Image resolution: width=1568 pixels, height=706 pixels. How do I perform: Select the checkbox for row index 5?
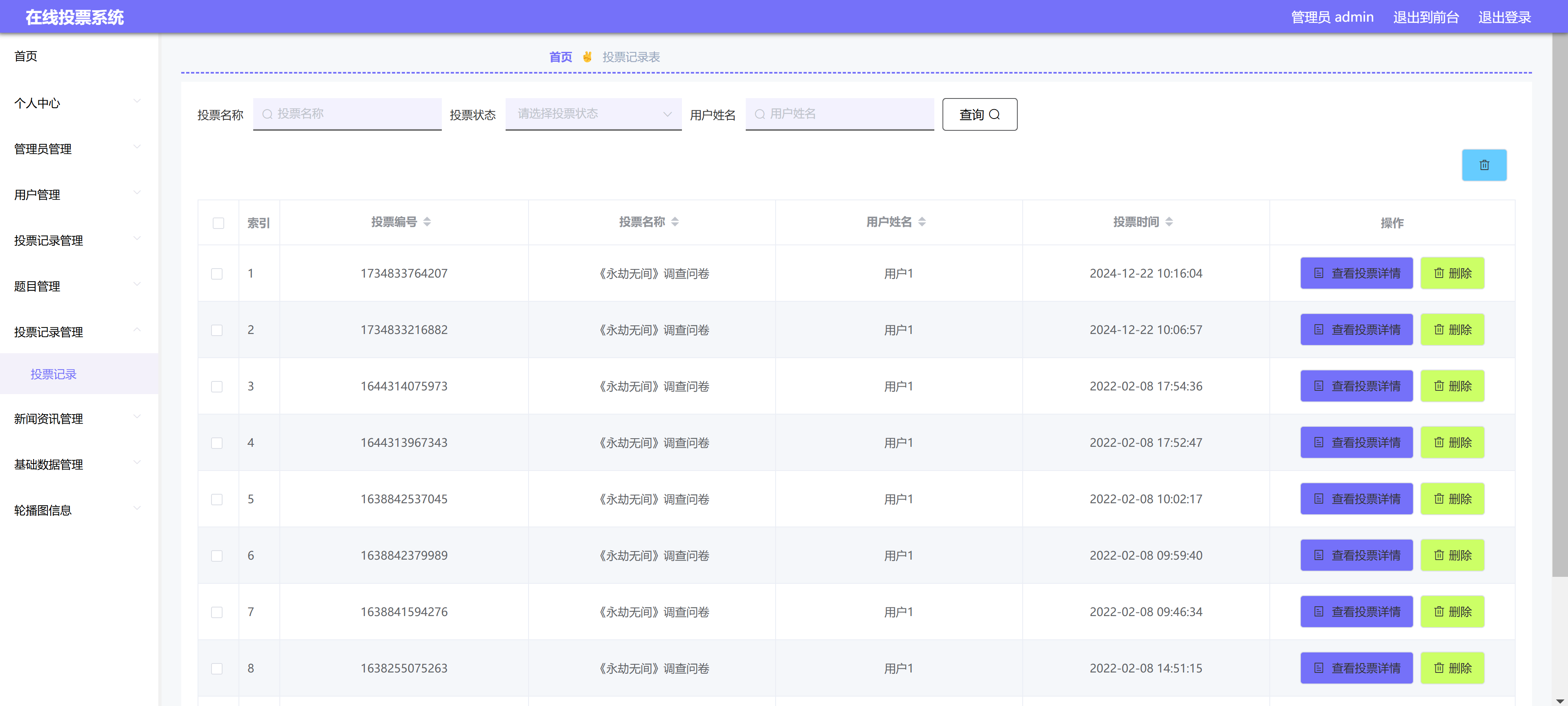[x=217, y=499]
